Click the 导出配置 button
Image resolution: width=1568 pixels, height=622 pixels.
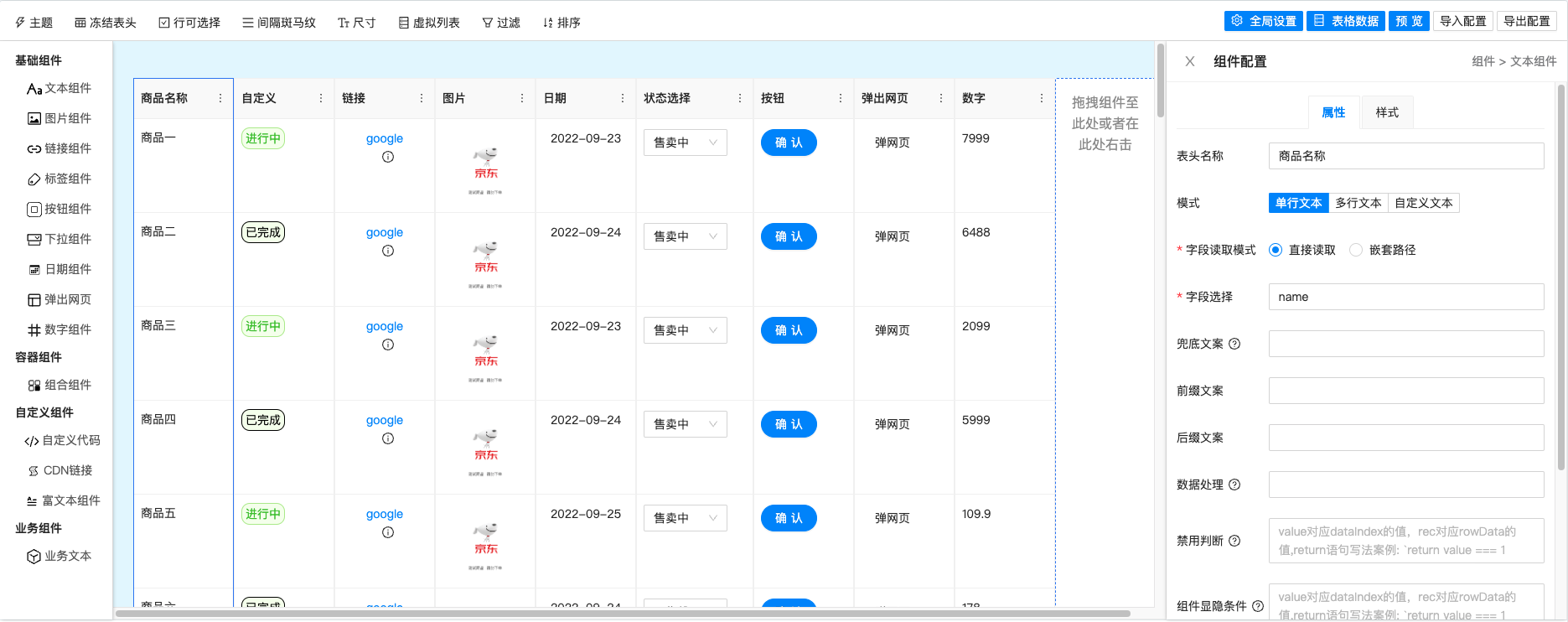tap(1527, 21)
